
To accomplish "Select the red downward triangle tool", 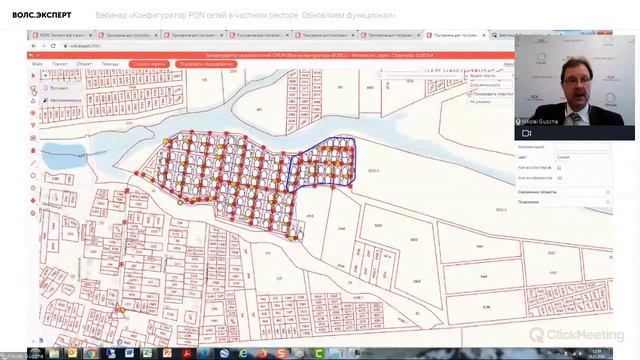I will [x=33, y=125].
